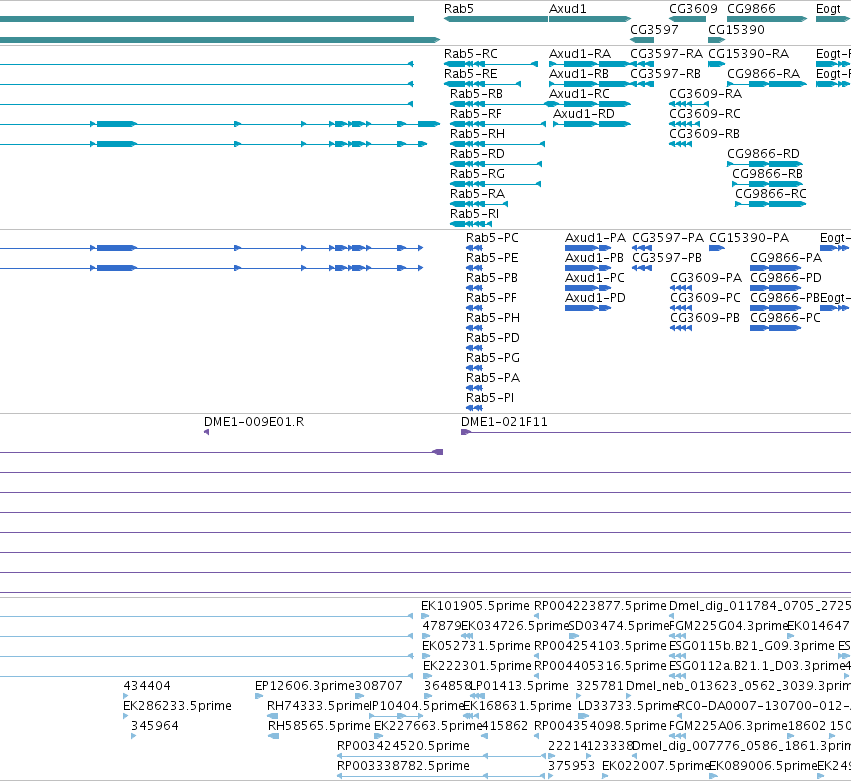Select the CG3597-RB transcript label

pos(665,74)
